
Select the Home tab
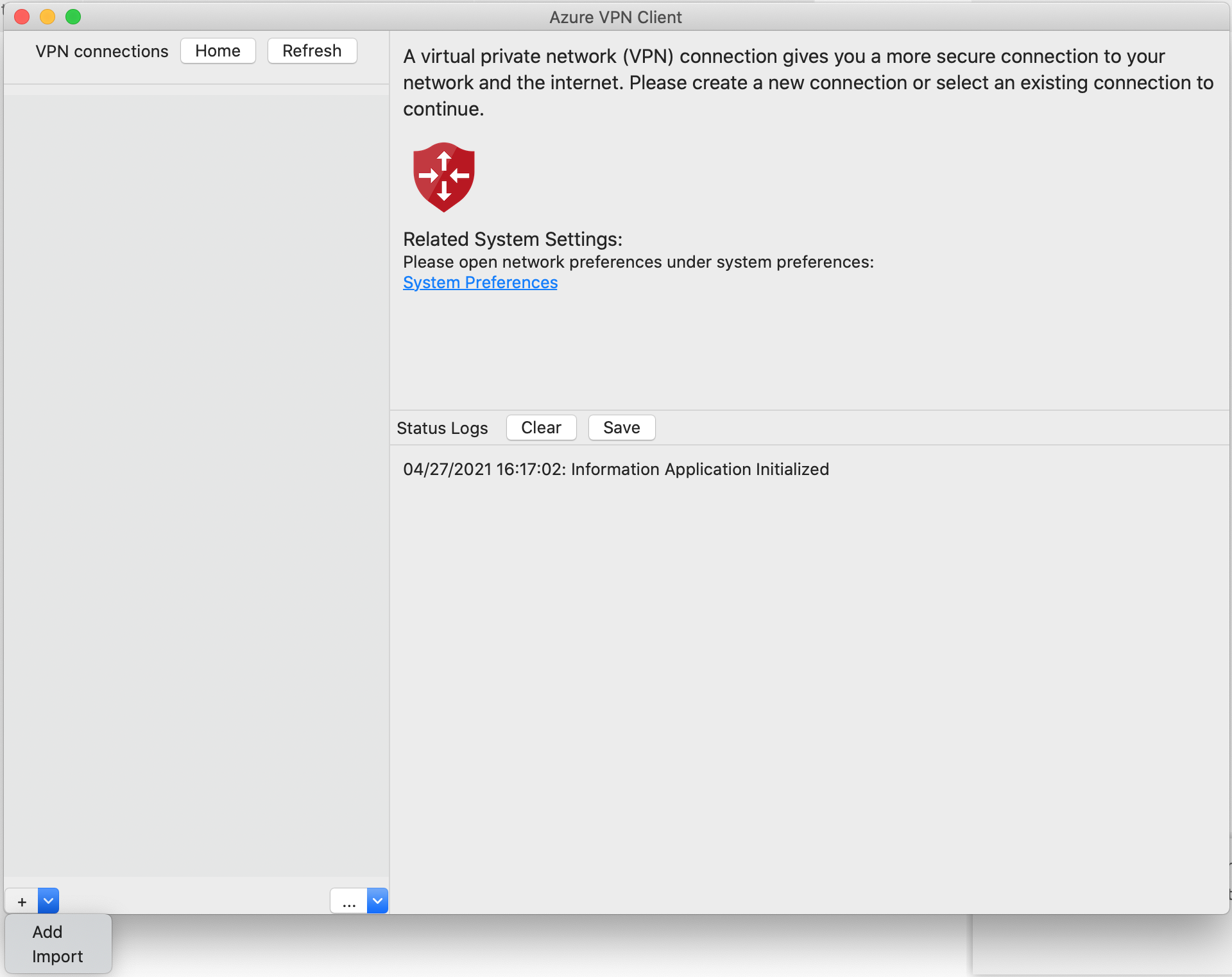coord(218,51)
